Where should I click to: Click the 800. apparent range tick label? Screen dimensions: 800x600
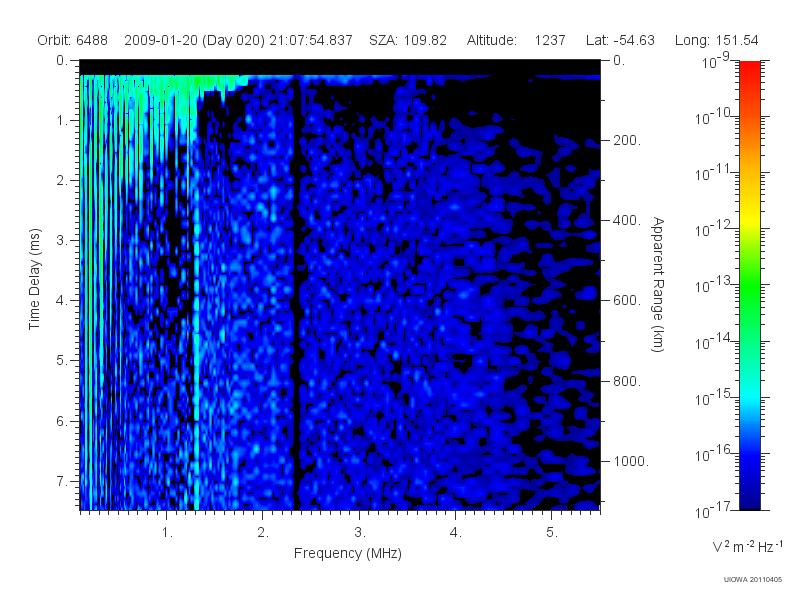627,381
